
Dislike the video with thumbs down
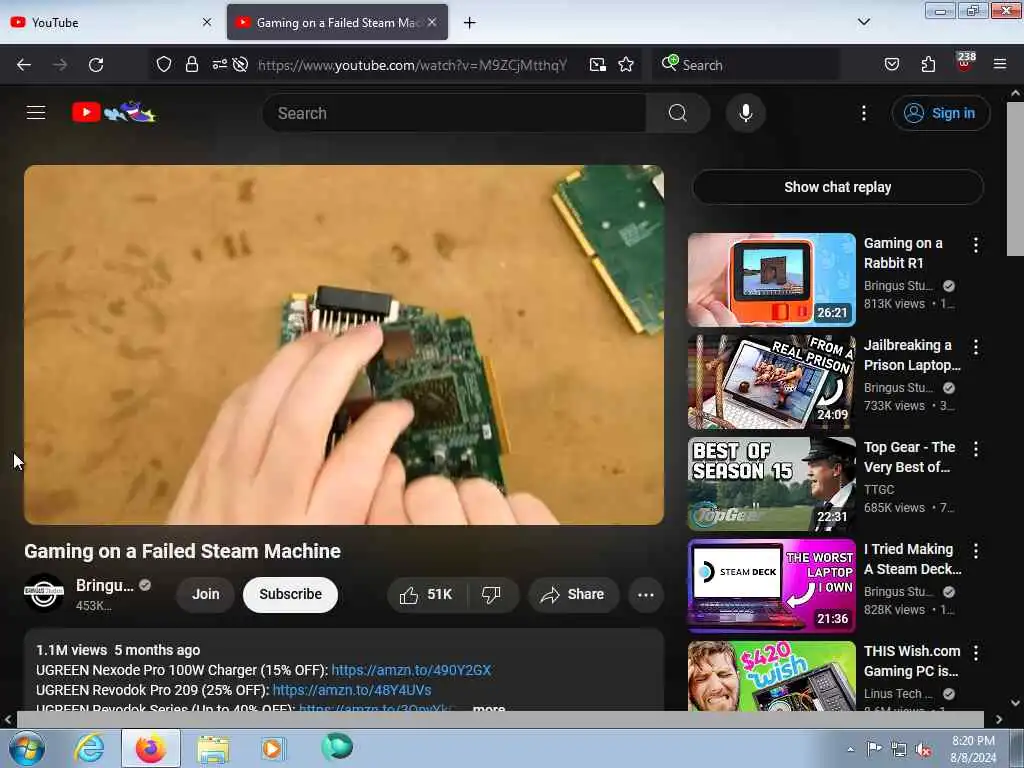point(491,594)
